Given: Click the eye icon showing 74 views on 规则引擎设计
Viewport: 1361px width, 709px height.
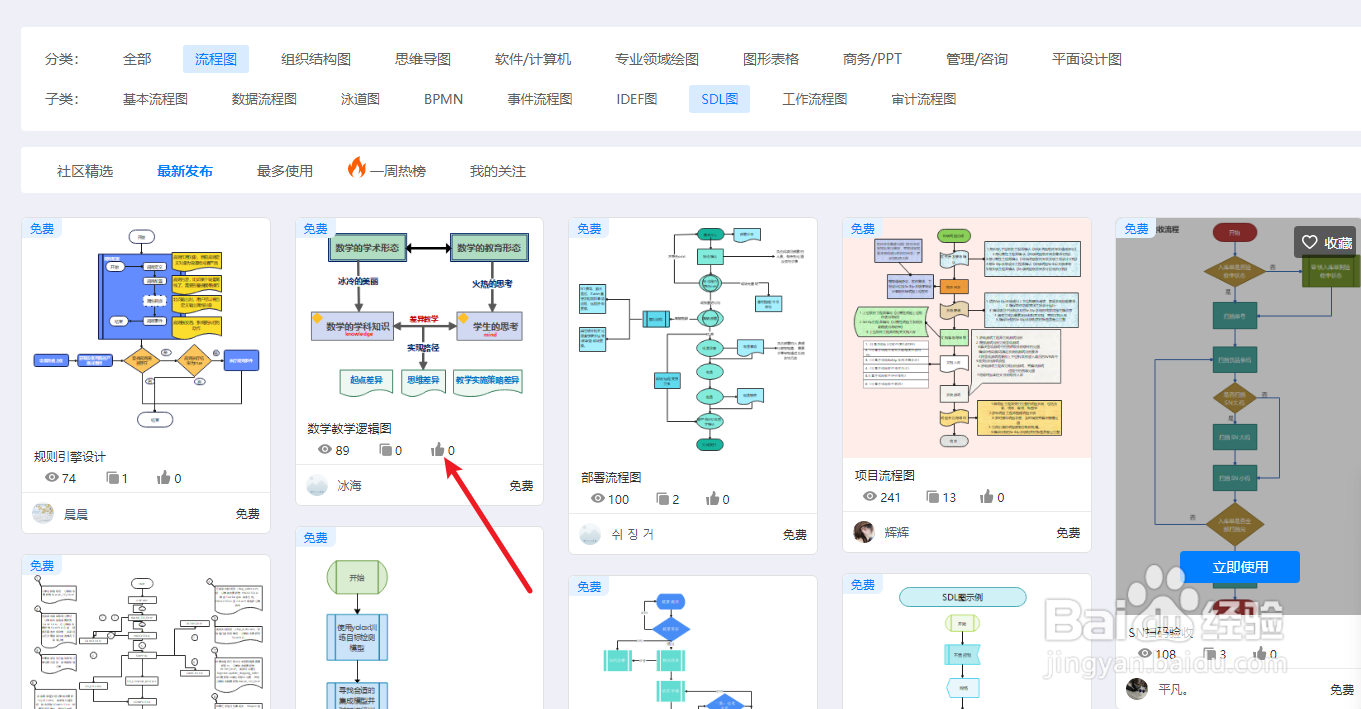Looking at the screenshot, I should [x=51, y=478].
